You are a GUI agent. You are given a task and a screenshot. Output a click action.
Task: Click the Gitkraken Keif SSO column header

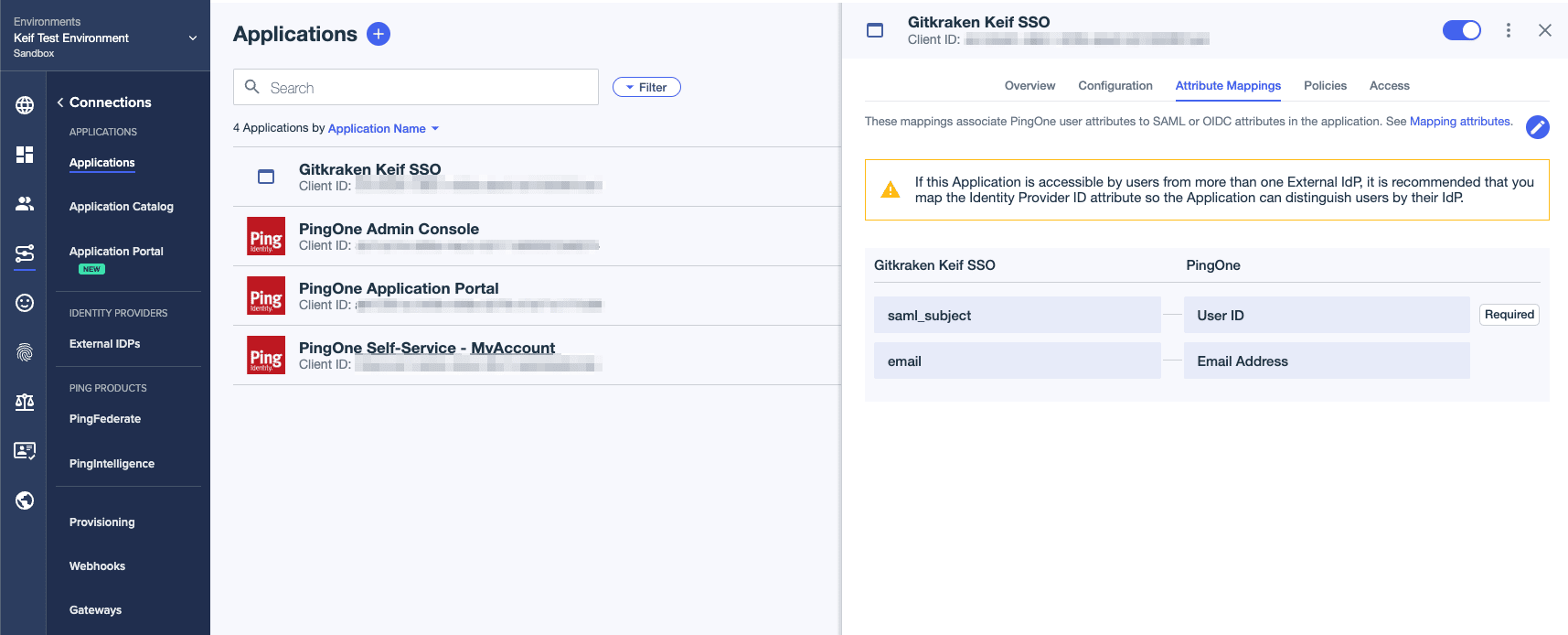tap(934, 265)
